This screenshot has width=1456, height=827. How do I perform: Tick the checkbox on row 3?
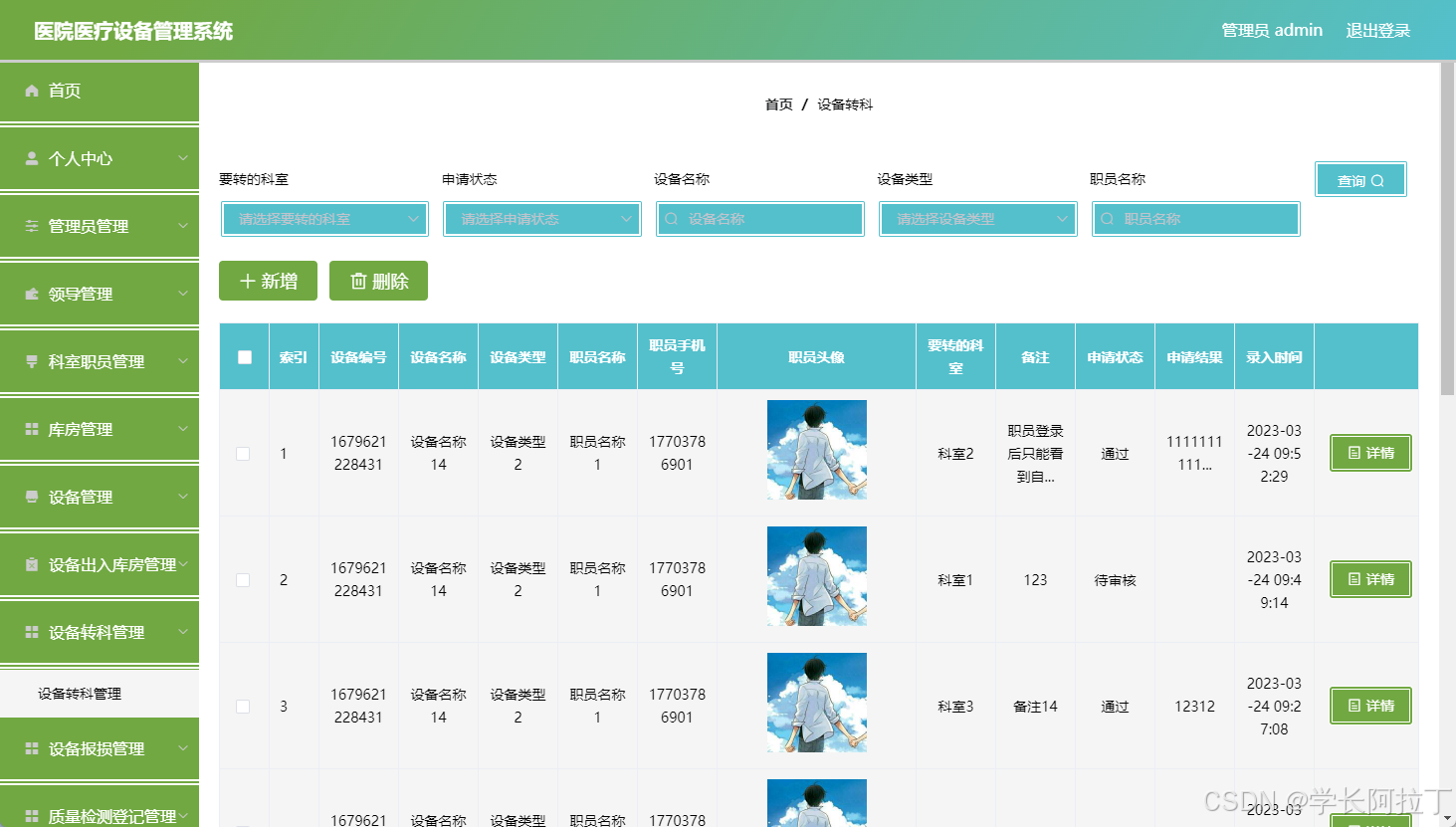coord(243,706)
